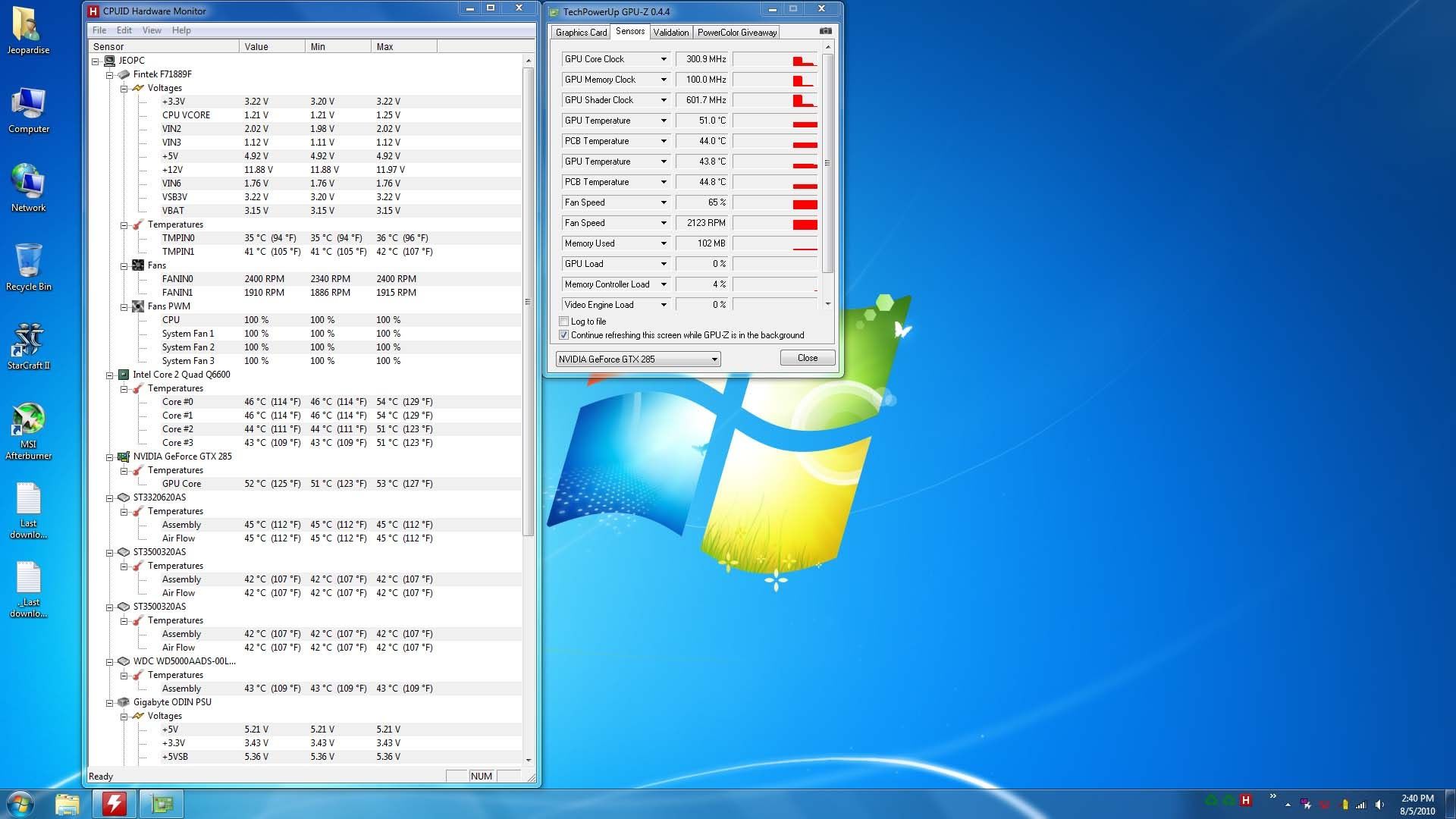The image size is (1456, 819).
Task: Open the NVIDIA GeForce GTX 285 selector
Action: pos(638,359)
